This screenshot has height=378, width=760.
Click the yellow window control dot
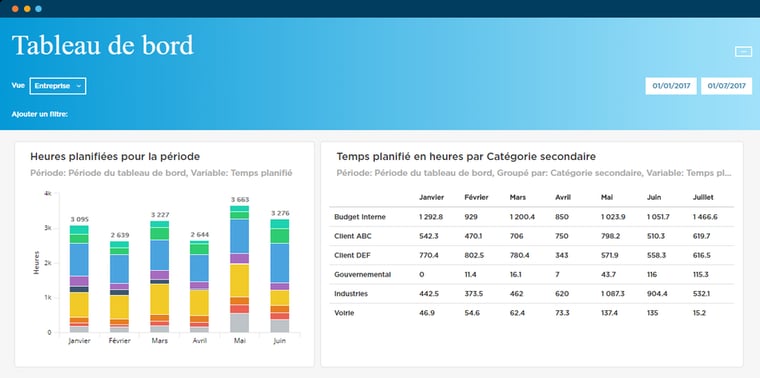[27, 9]
